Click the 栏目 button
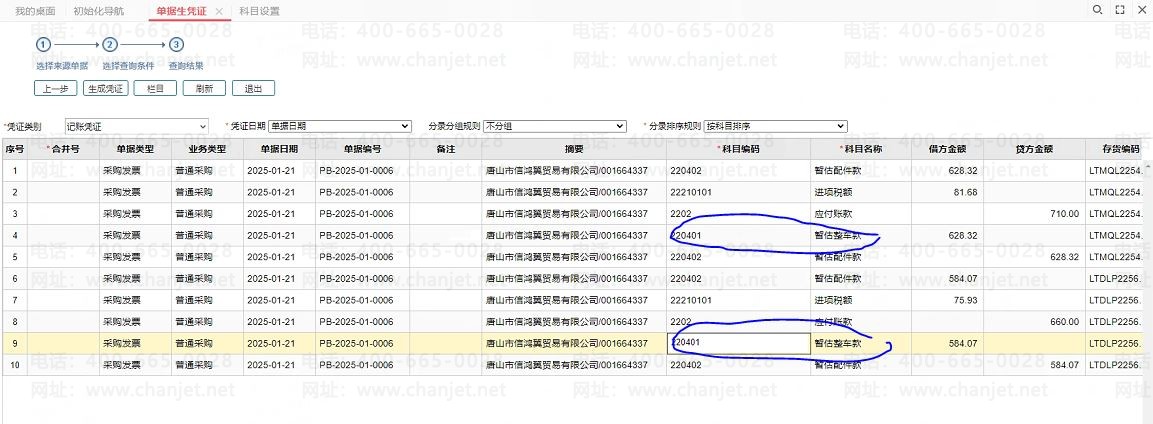This screenshot has height=424, width=1153. [155, 88]
